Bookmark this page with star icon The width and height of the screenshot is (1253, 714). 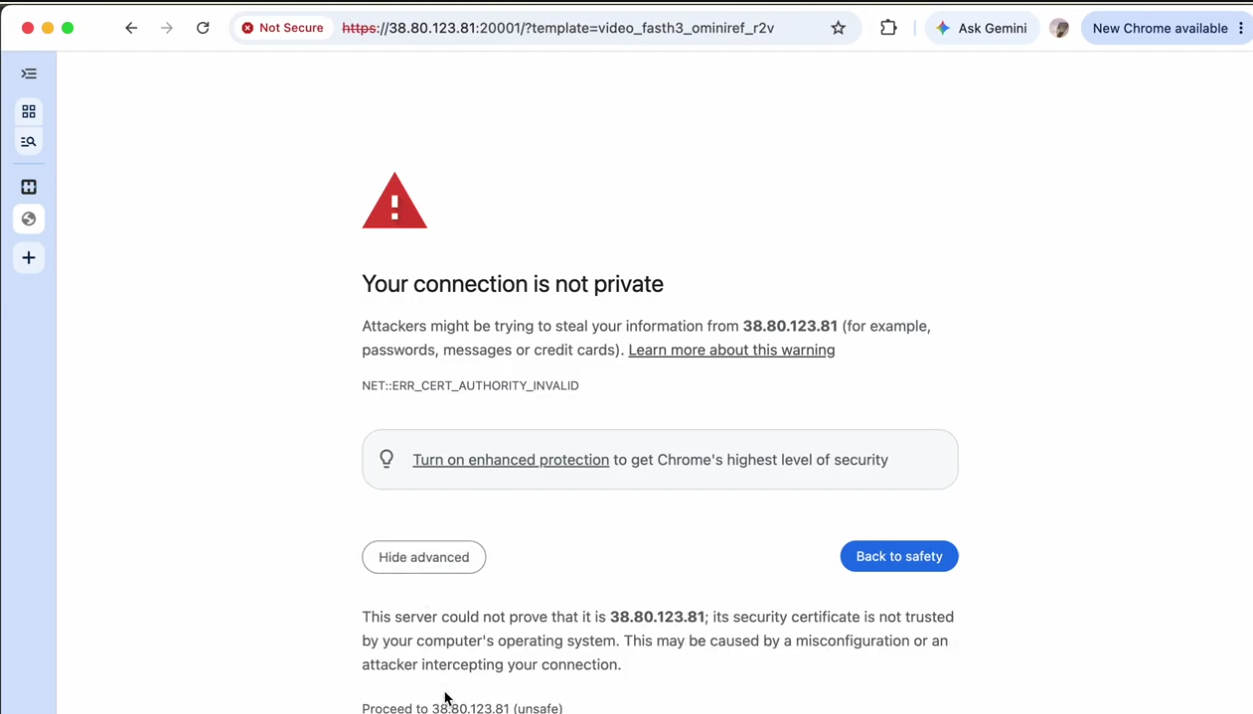click(x=838, y=28)
